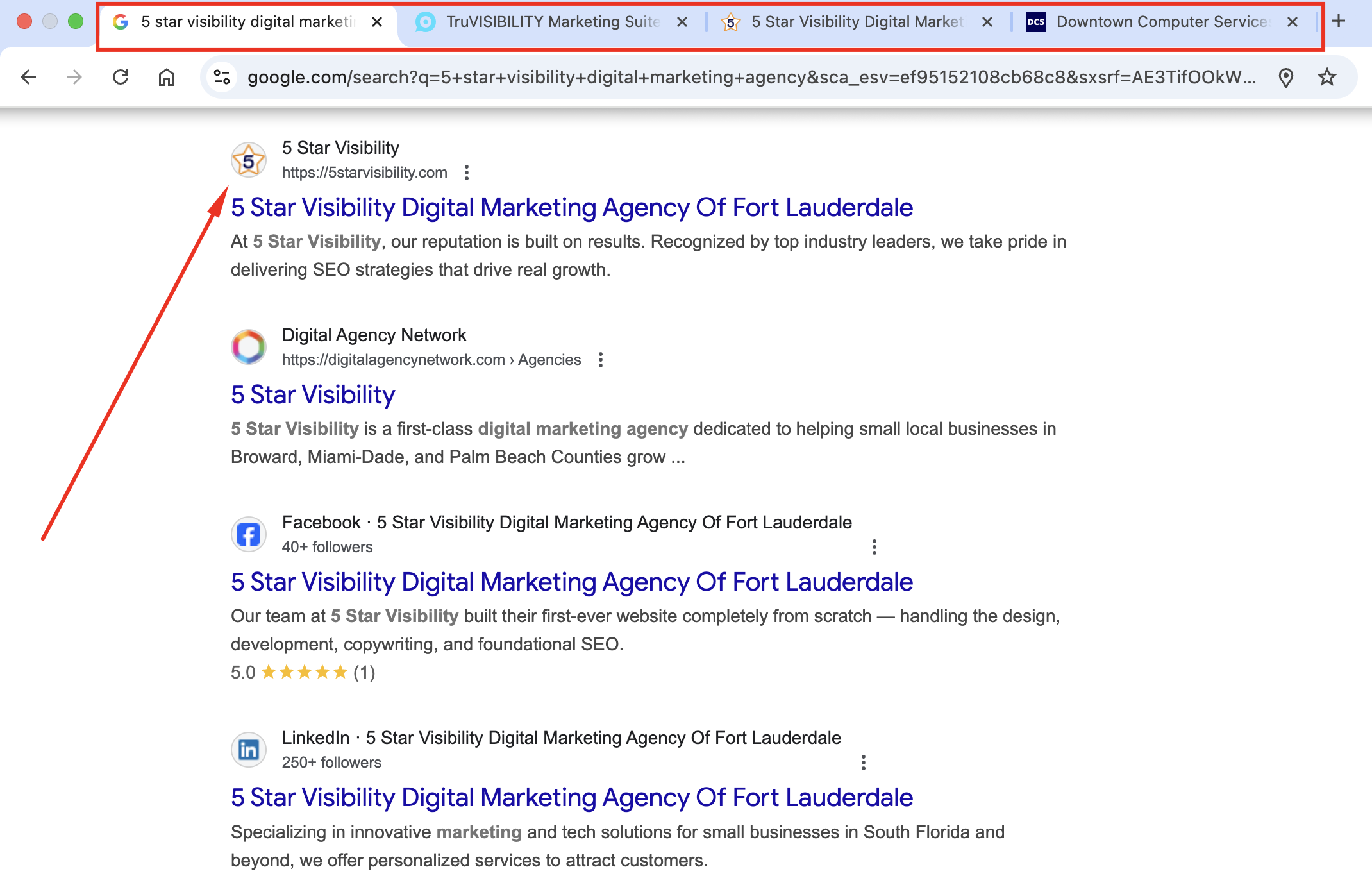The width and height of the screenshot is (1372, 885).
Task: Switch to TruVISIBILITY Marketing Suite tab
Action: [x=551, y=22]
